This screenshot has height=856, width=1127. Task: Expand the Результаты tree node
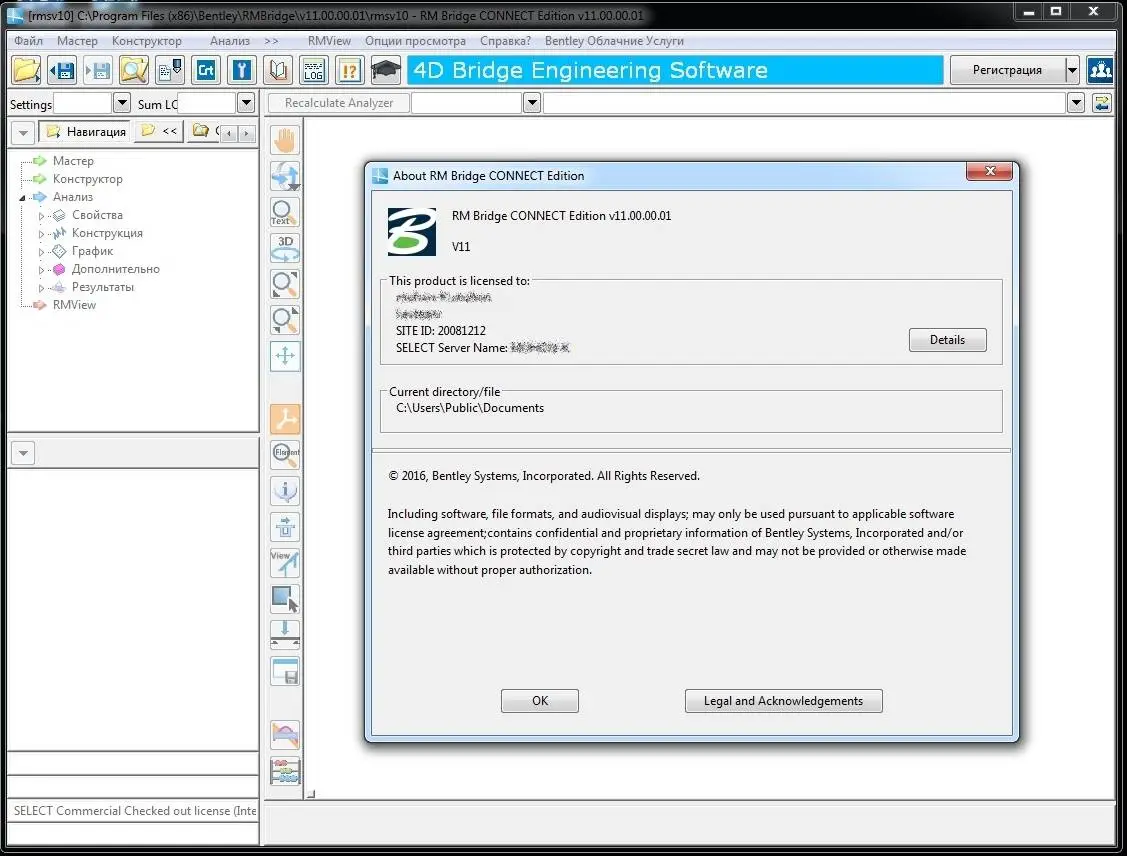point(41,287)
